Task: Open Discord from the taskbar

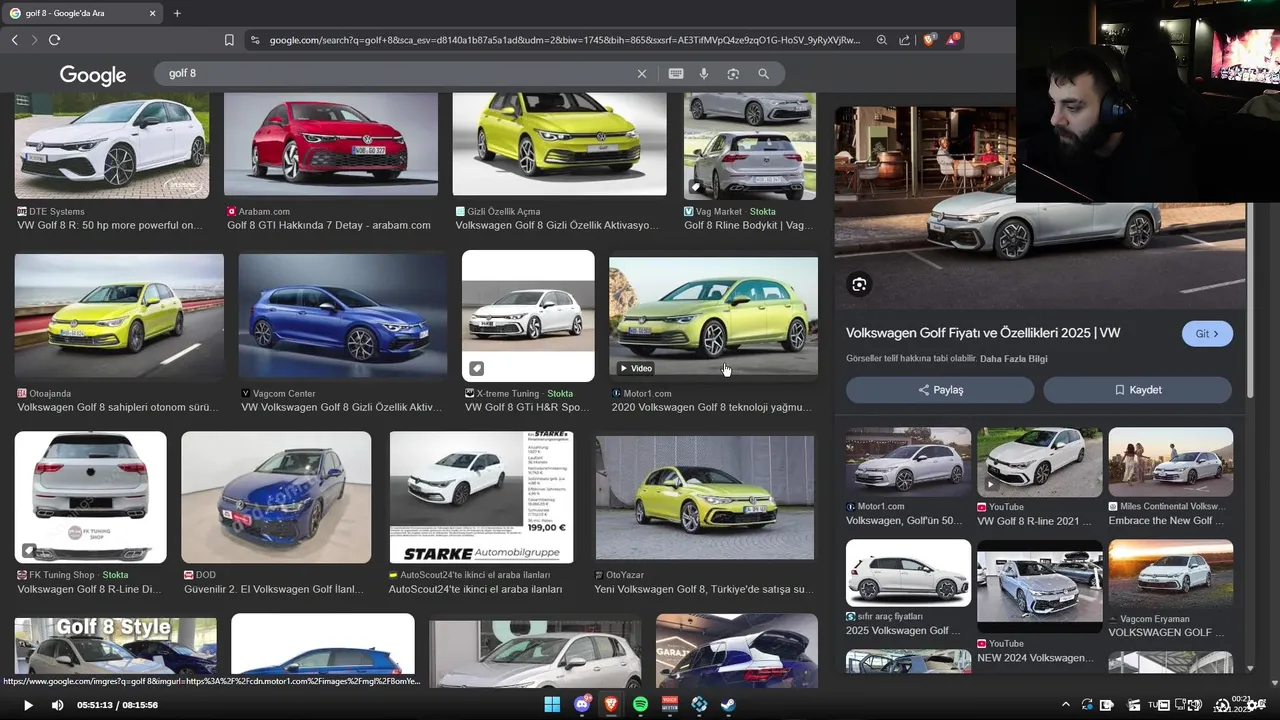Action: point(582,705)
